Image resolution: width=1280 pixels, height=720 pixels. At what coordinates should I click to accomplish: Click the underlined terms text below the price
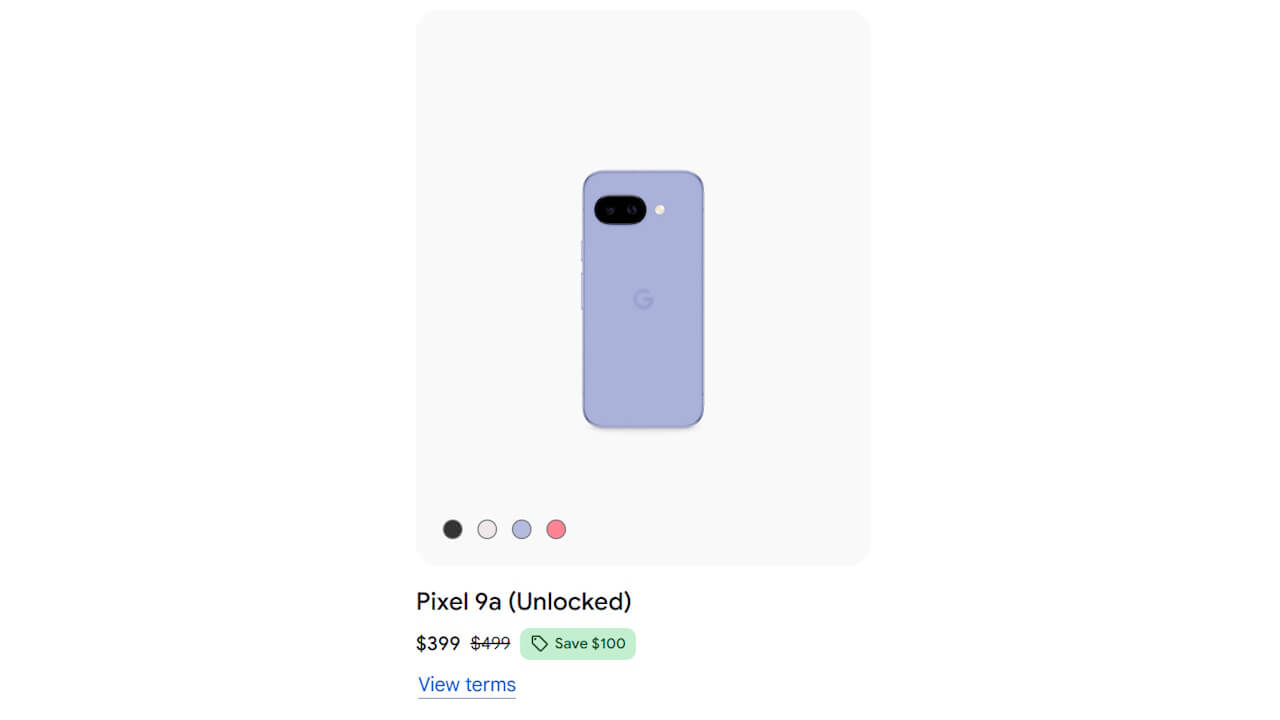pos(466,684)
